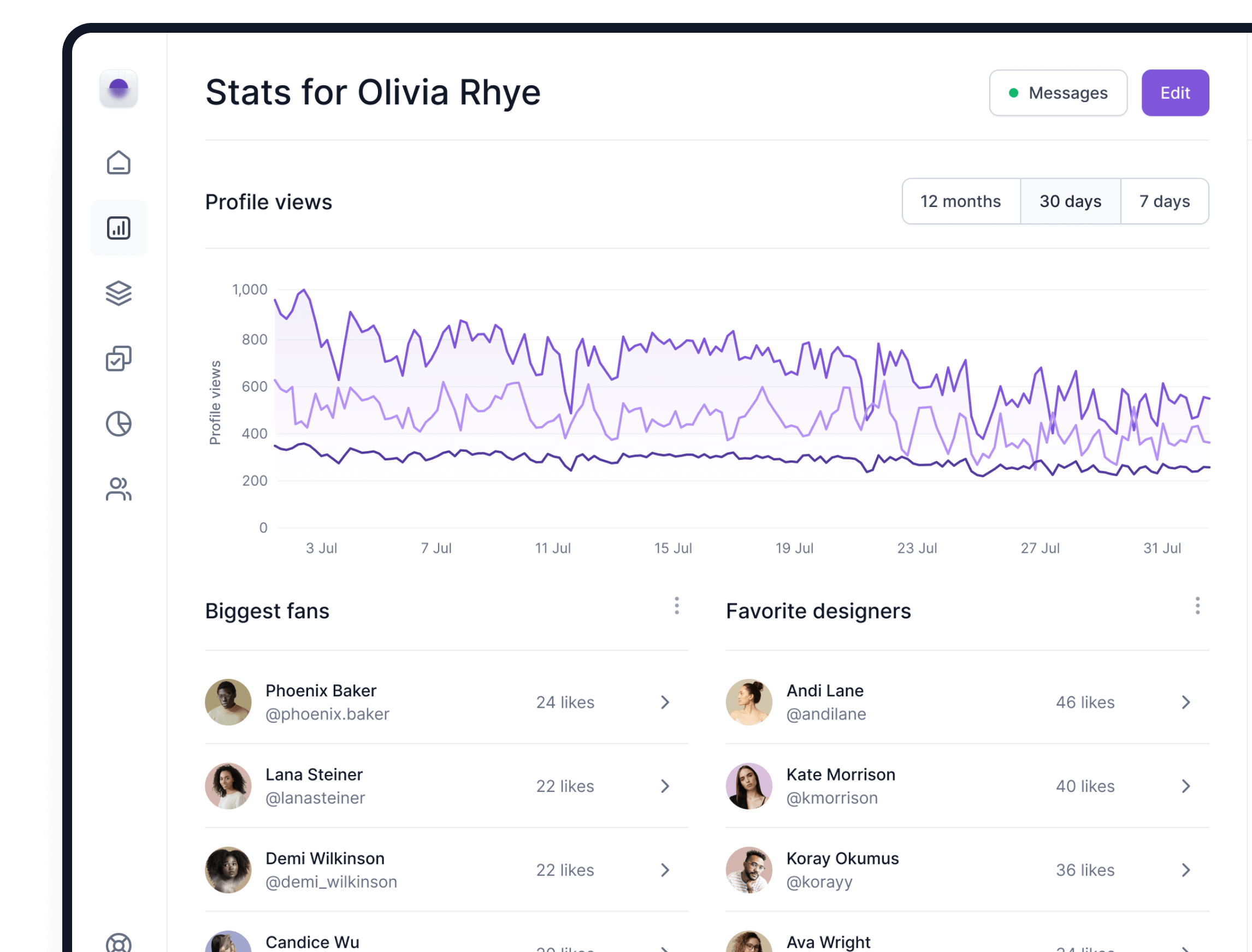Open the pie chart reports icon
This screenshot has width=1252, height=952.
[x=119, y=424]
